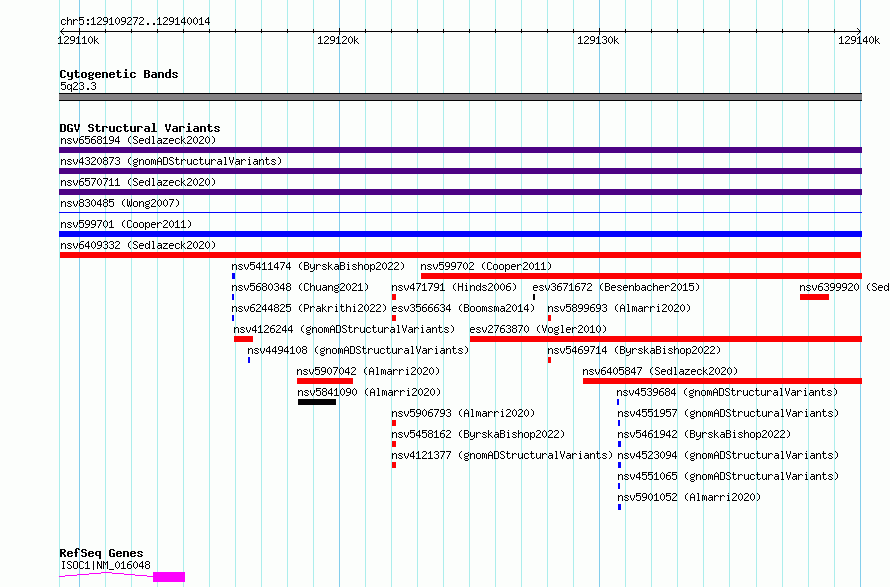Click the thick blue bar of nsv599701
Viewport: 890px width, 587px height.
460,234
